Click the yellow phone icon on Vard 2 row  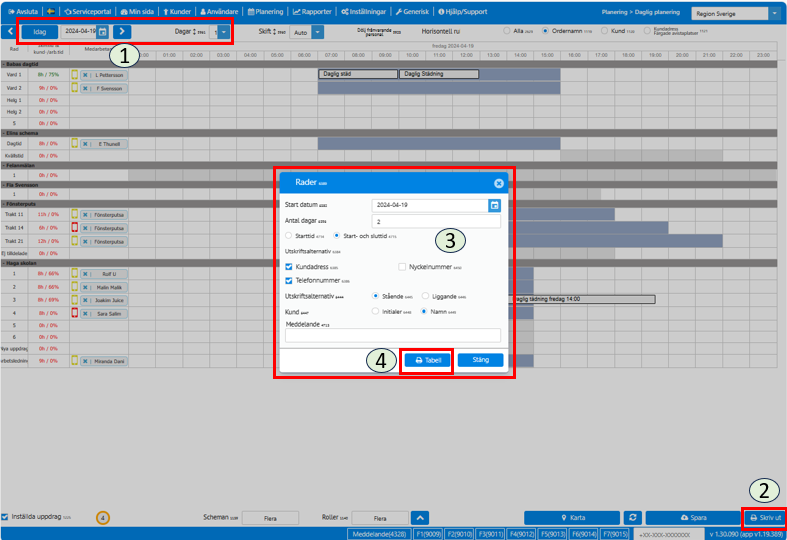pyautogui.click(x=75, y=88)
